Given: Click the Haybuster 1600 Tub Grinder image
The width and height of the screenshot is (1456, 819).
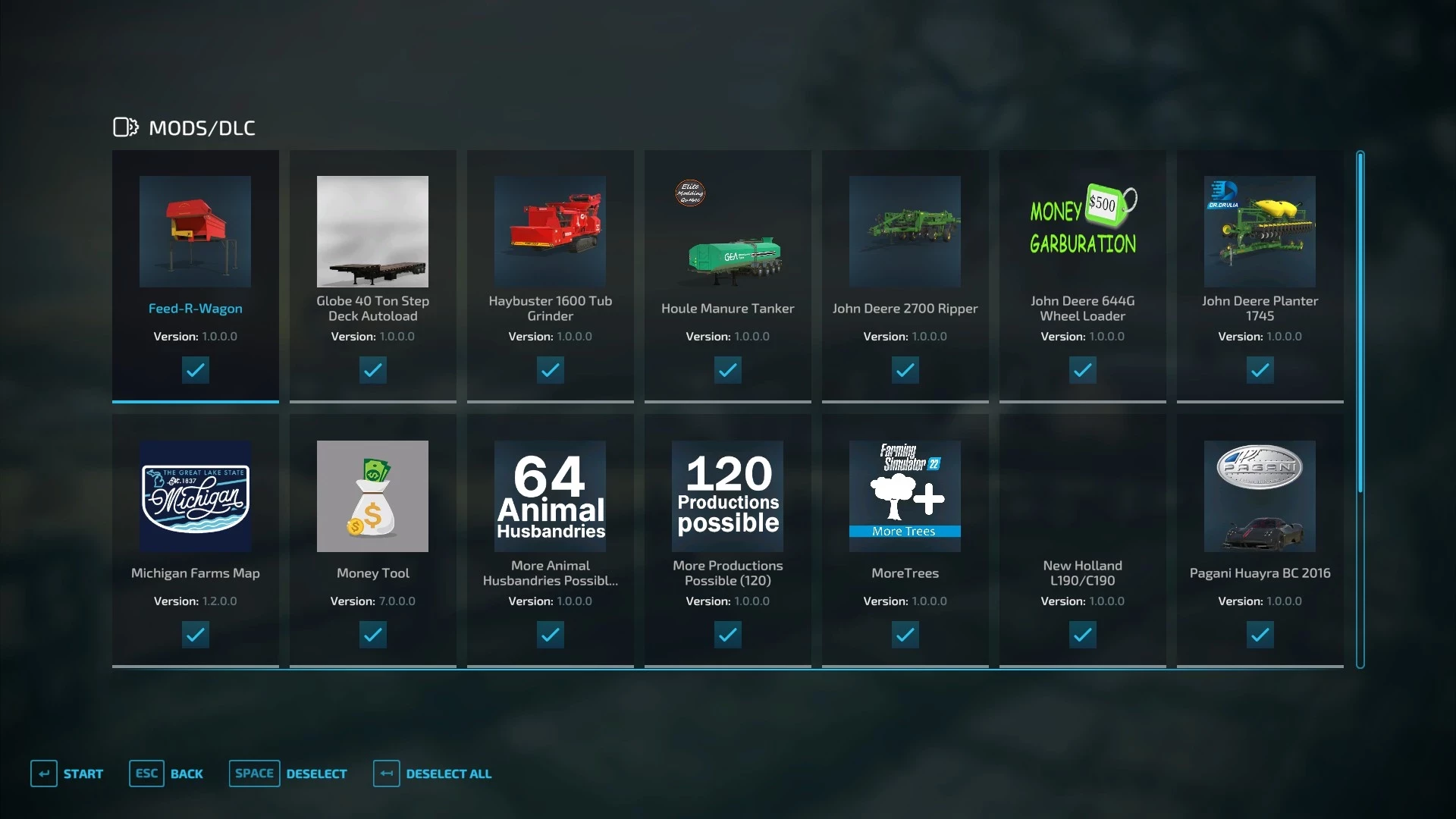Looking at the screenshot, I should [550, 232].
